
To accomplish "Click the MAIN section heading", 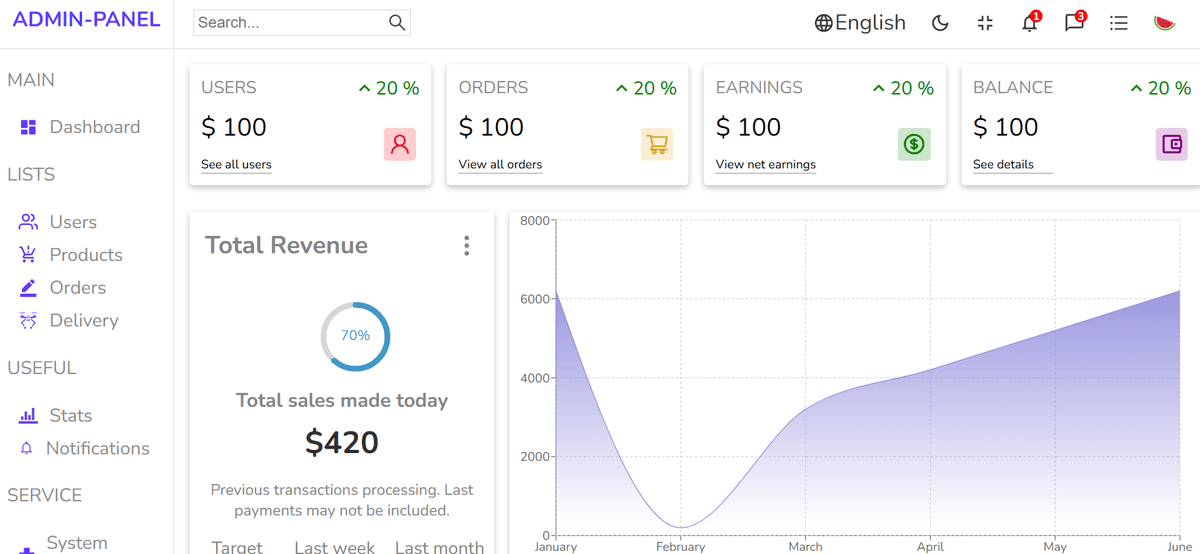I will pos(31,80).
